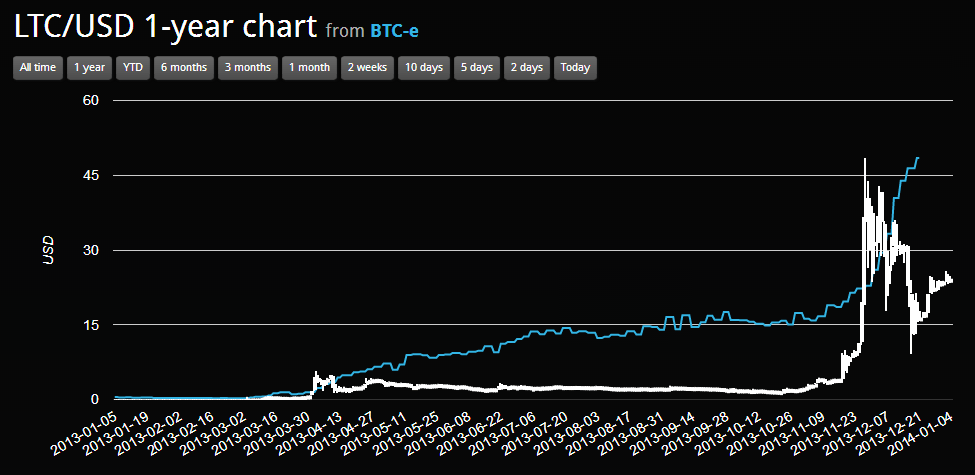
Task: Click the 0 value on the y-axis
Action: coord(96,399)
